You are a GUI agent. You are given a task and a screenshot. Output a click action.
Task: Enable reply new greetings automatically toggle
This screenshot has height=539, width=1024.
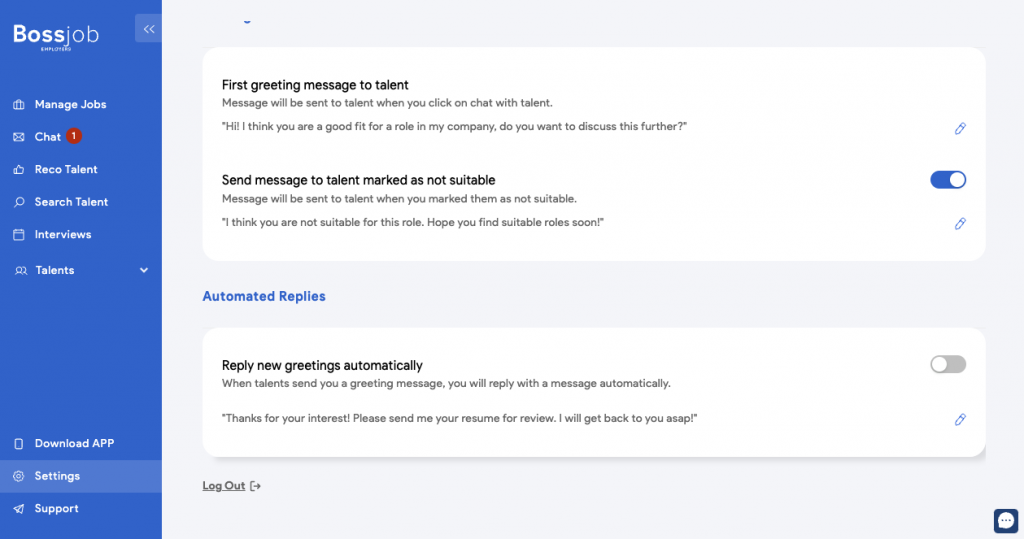click(948, 364)
